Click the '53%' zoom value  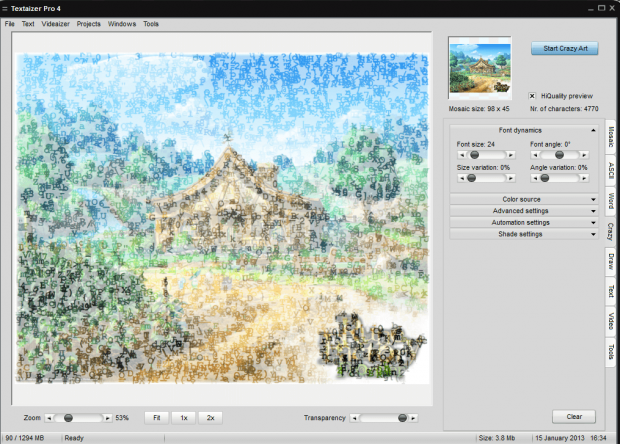[x=122, y=418]
